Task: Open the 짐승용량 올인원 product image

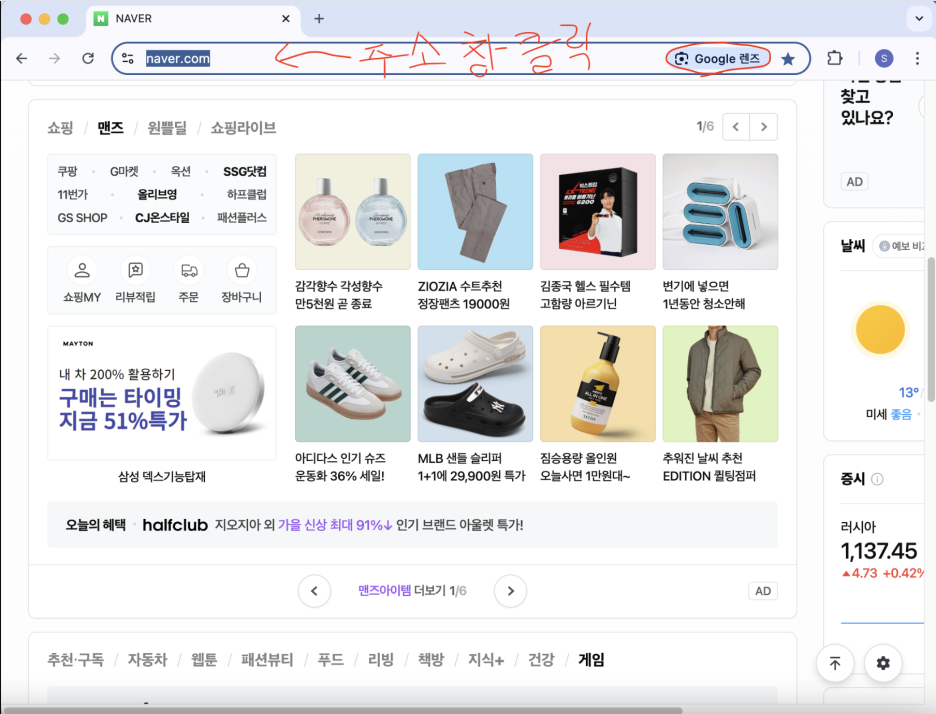Action: (598, 384)
